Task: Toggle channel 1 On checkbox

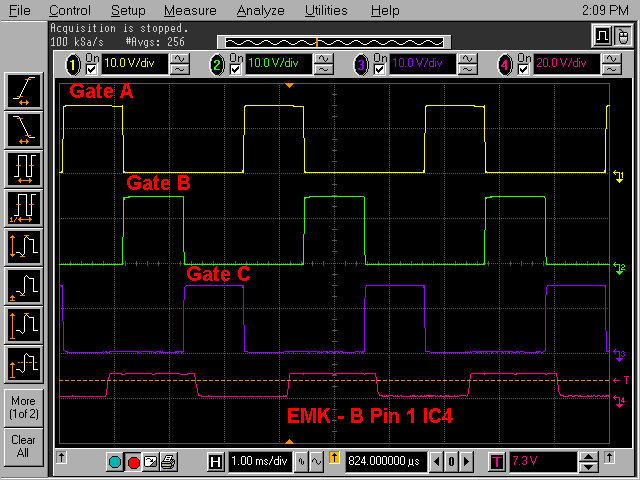Action: pyautogui.click(x=92, y=69)
